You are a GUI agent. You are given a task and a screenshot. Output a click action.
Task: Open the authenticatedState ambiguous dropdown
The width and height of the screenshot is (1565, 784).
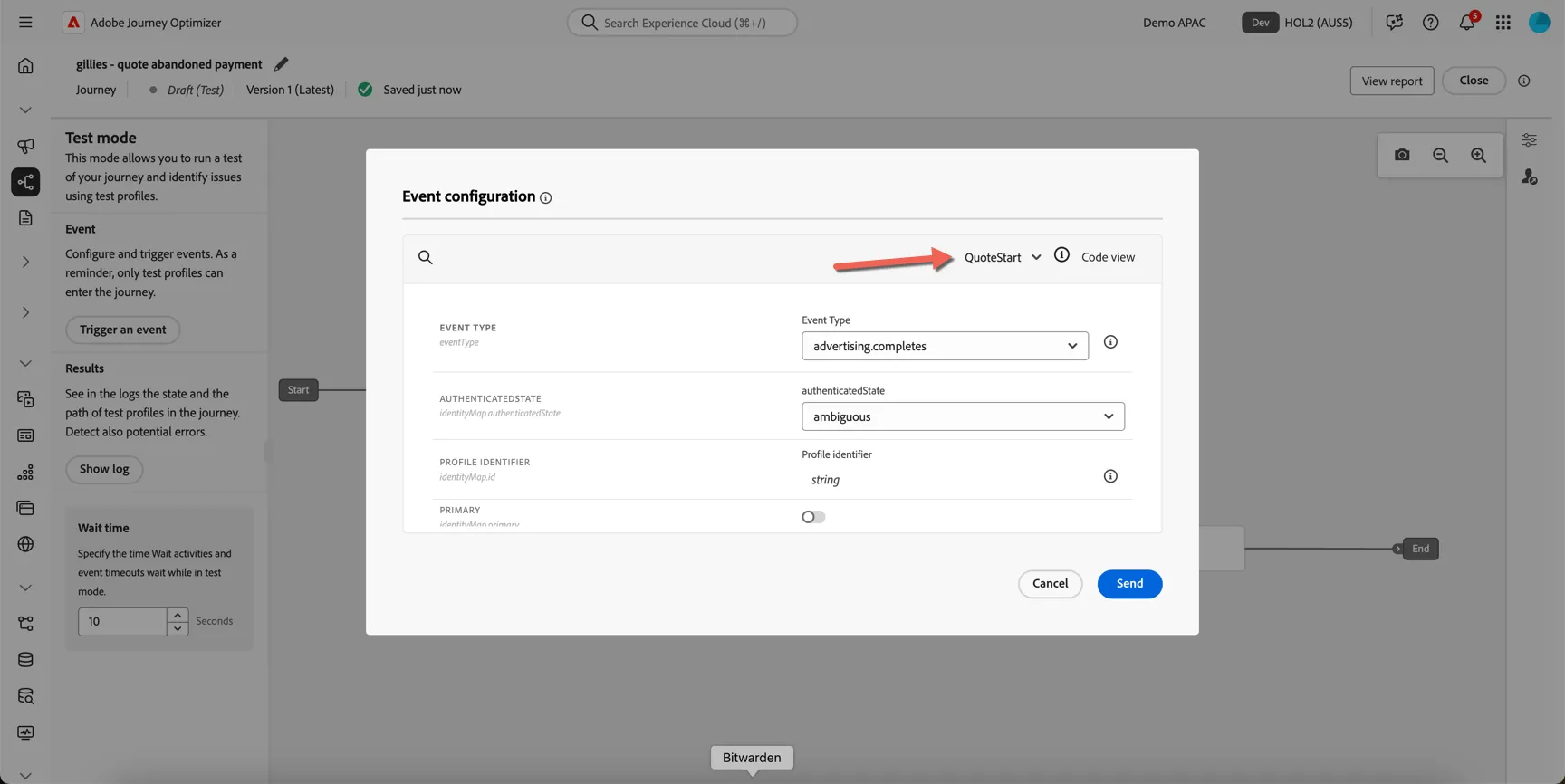click(963, 416)
